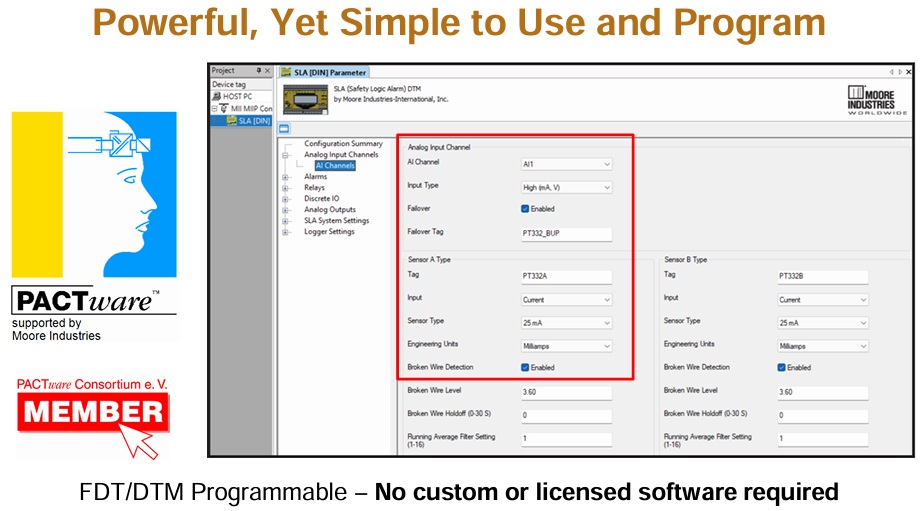Click the MII MIIP Con device icon
The height and width of the screenshot is (511, 922).
click(224, 108)
